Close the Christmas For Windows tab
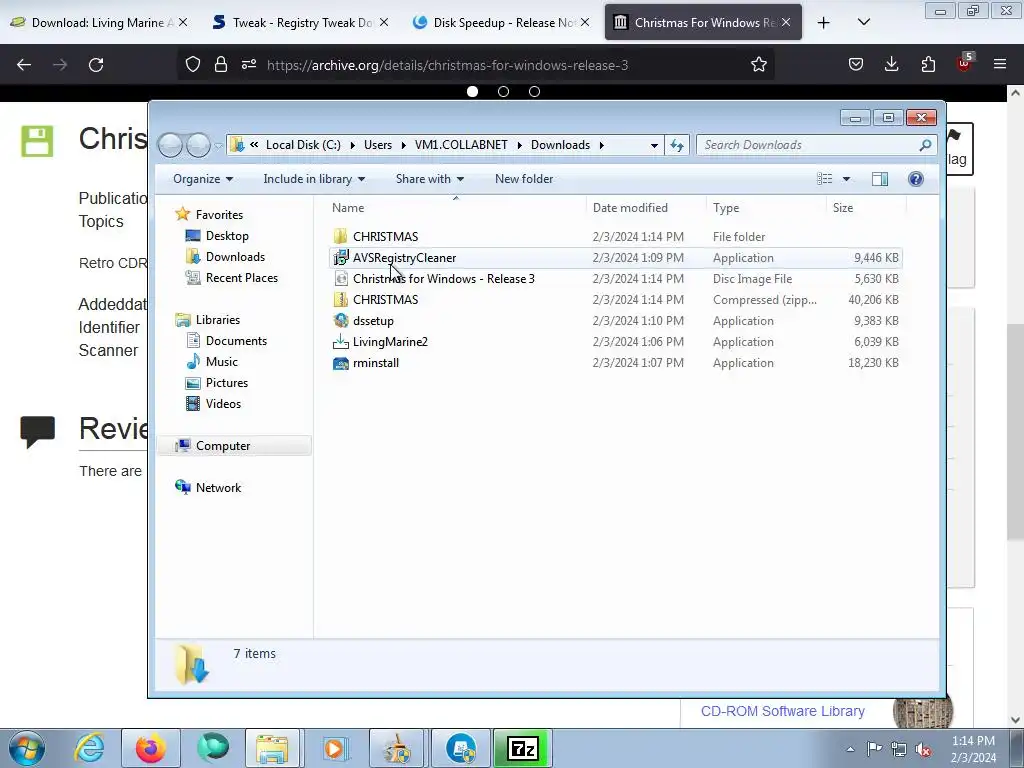Screen dimensions: 1024x768 point(786,22)
